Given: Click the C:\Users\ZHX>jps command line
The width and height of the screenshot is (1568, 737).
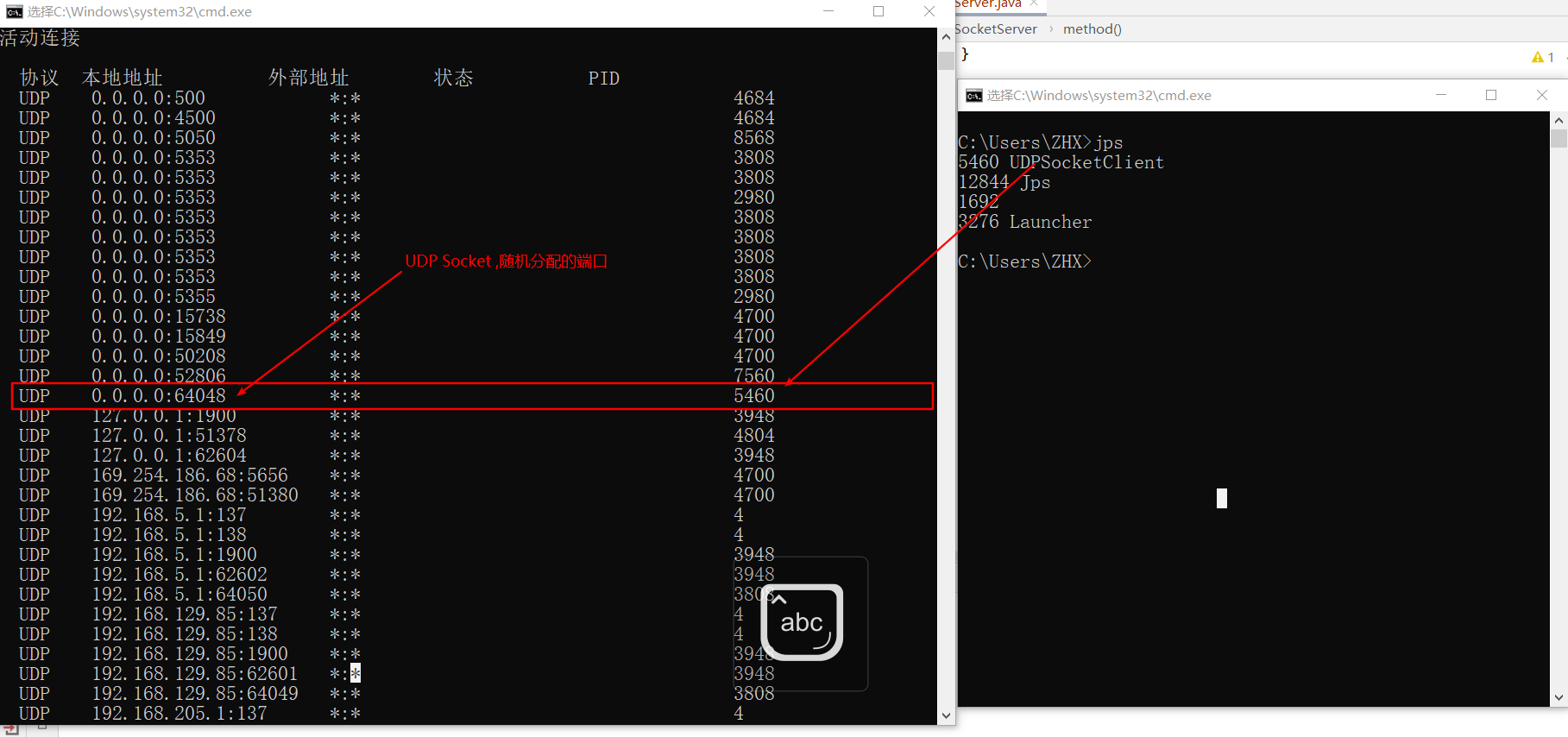Looking at the screenshot, I should tap(1041, 142).
